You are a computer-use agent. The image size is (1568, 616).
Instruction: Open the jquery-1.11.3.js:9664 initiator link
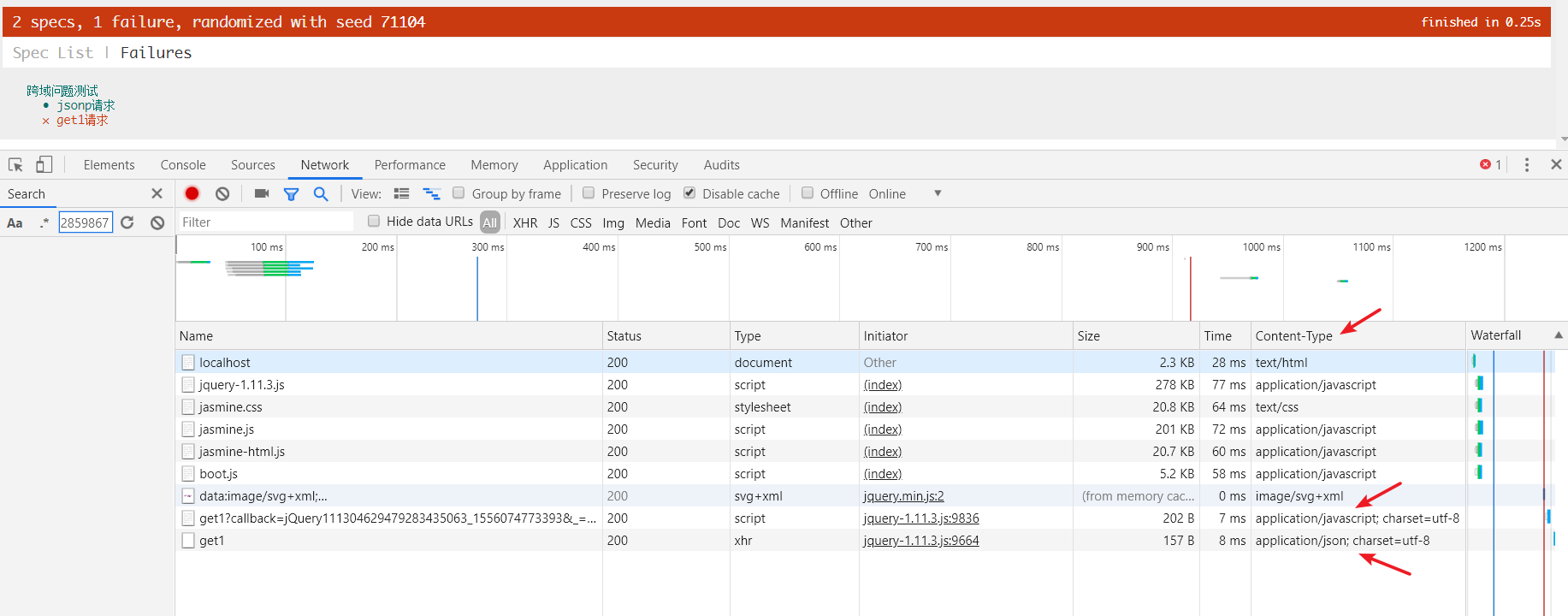tap(920, 541)
